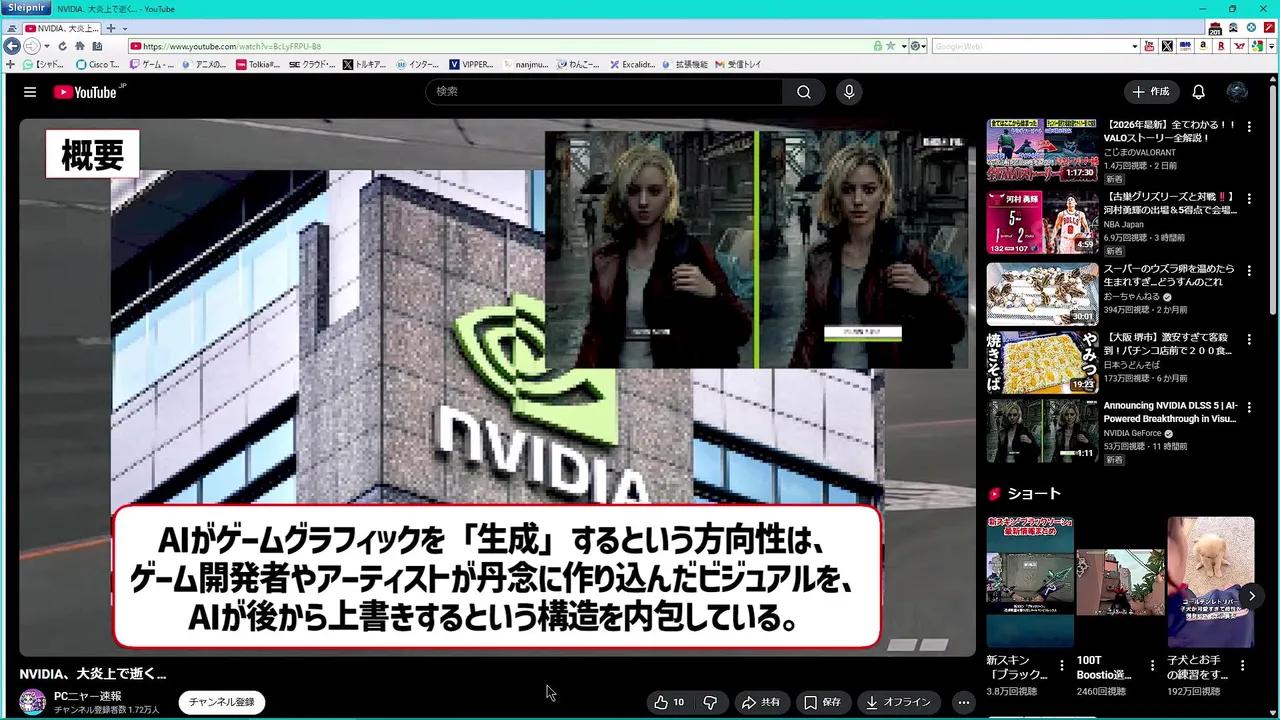Save the video with 保存 button

(x=822, y=702)
